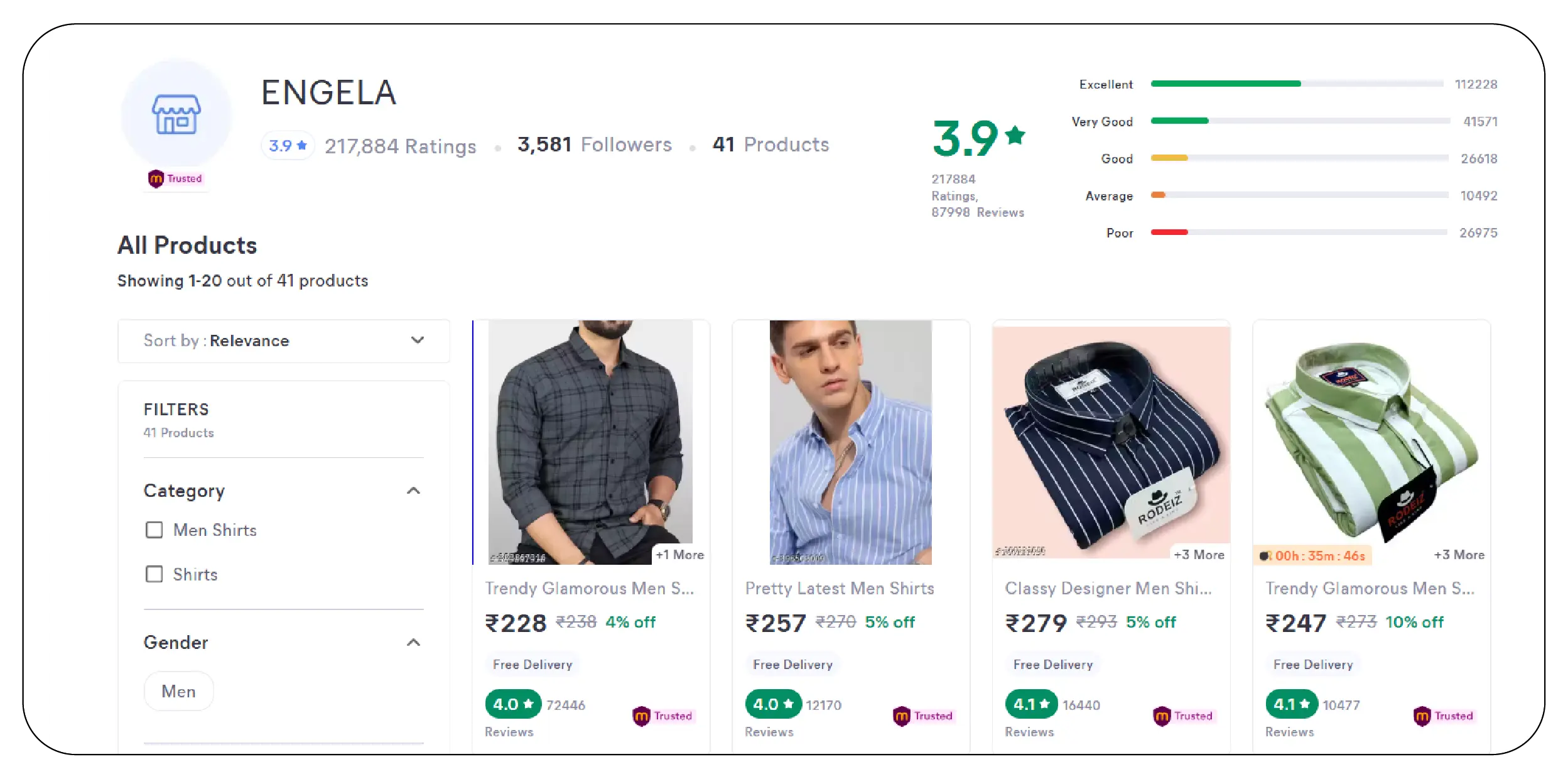This screenshot has width=1568, height=779.
Task: Click the Trusted badge on Pretty Latest Men Shirts
Action: [x=923, y=716]
